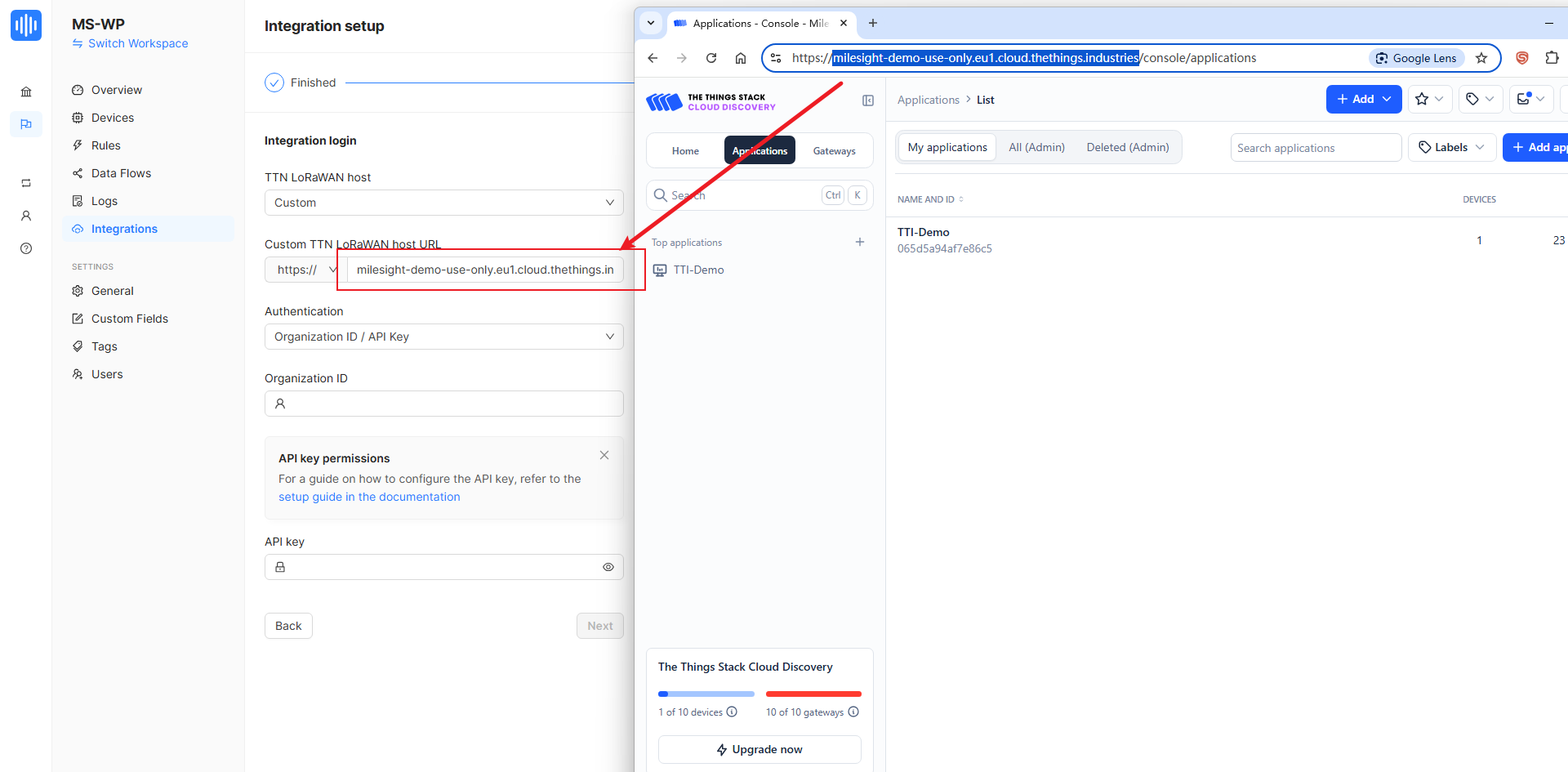Viewport: 1568px width, 772px height.
Task: Click the red shield extension icon
Action: (x=1522, y=58)
